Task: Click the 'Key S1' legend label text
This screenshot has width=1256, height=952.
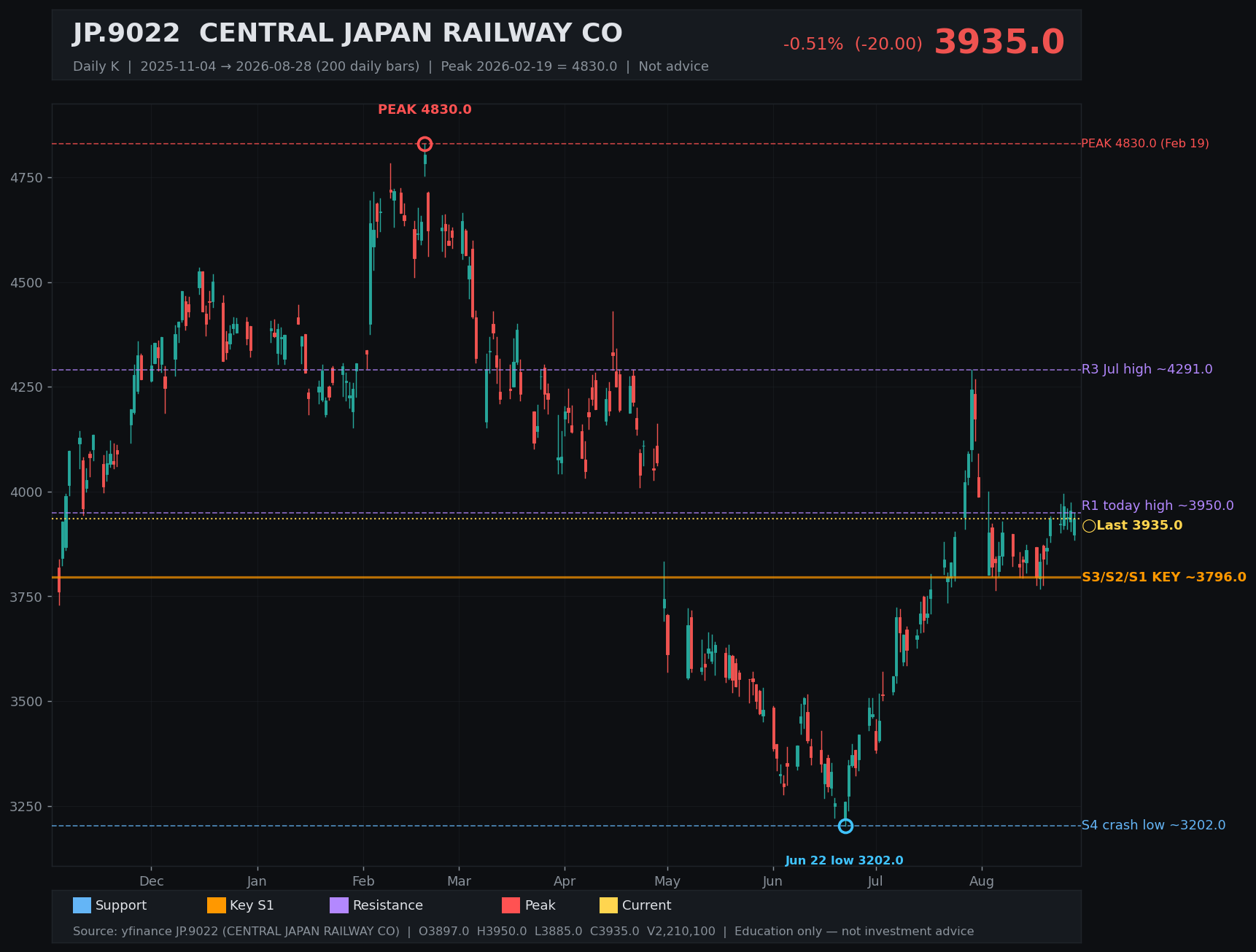Action: [x=252, y=905]
